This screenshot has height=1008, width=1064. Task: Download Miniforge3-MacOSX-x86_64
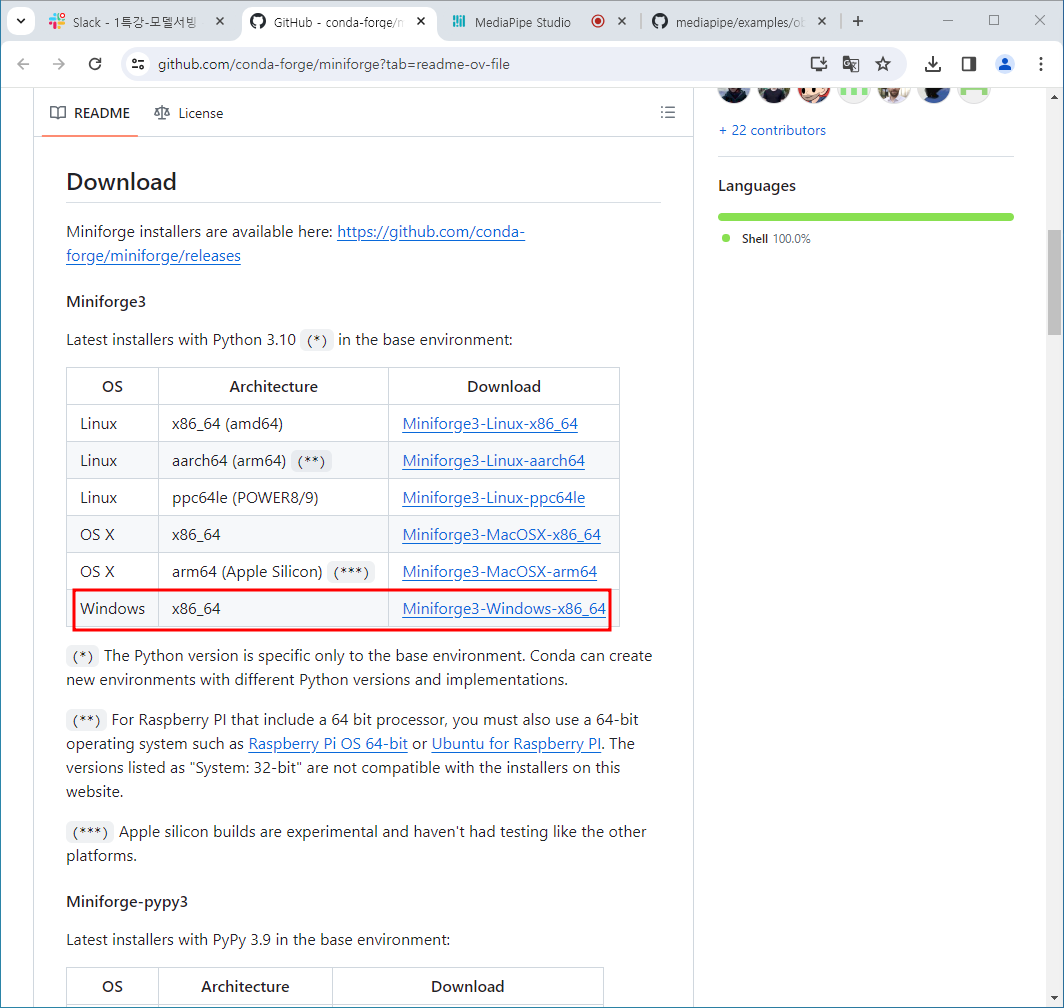click(x=501, y=535)
